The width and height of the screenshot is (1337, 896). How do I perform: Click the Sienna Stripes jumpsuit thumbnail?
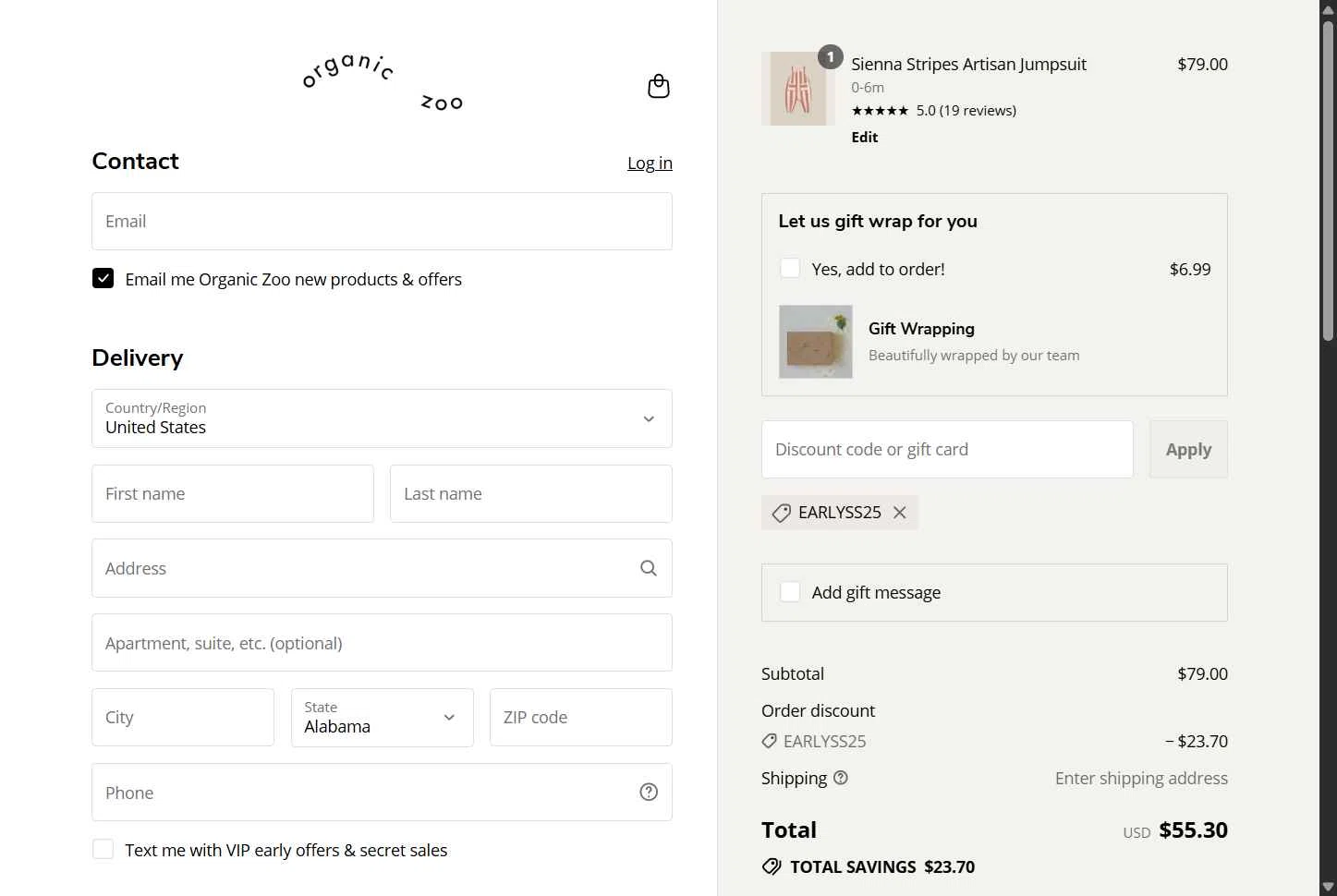pos(797,89)
